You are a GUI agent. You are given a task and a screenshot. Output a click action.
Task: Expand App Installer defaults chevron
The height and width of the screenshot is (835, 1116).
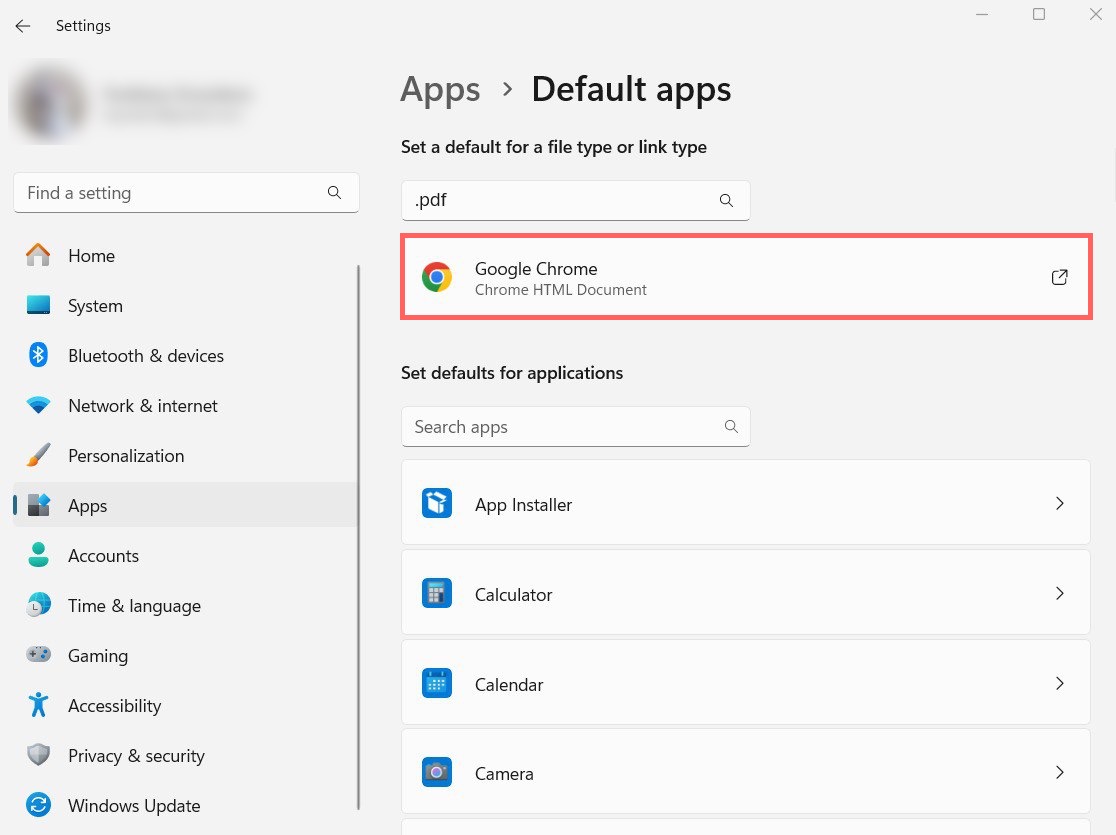point(1059,504)
